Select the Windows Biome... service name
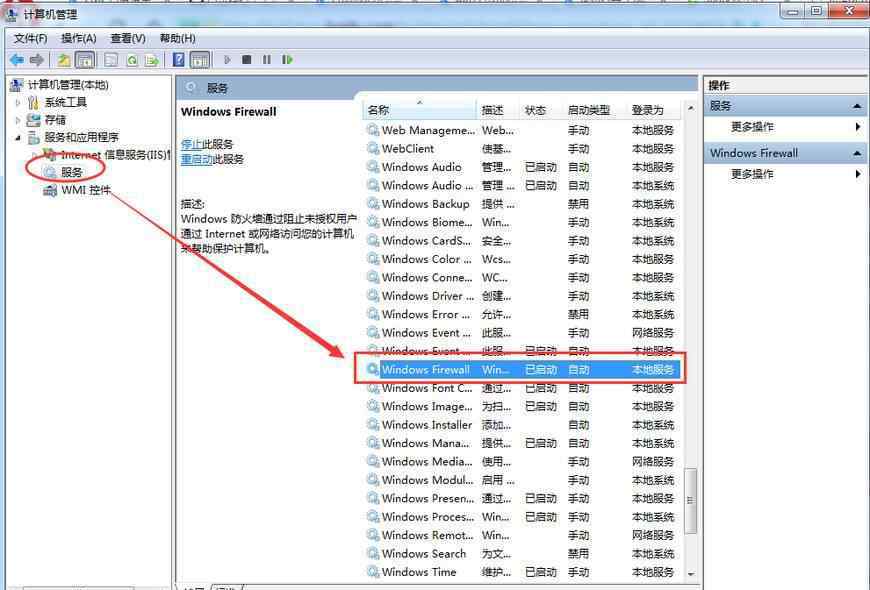 [427, 222]
